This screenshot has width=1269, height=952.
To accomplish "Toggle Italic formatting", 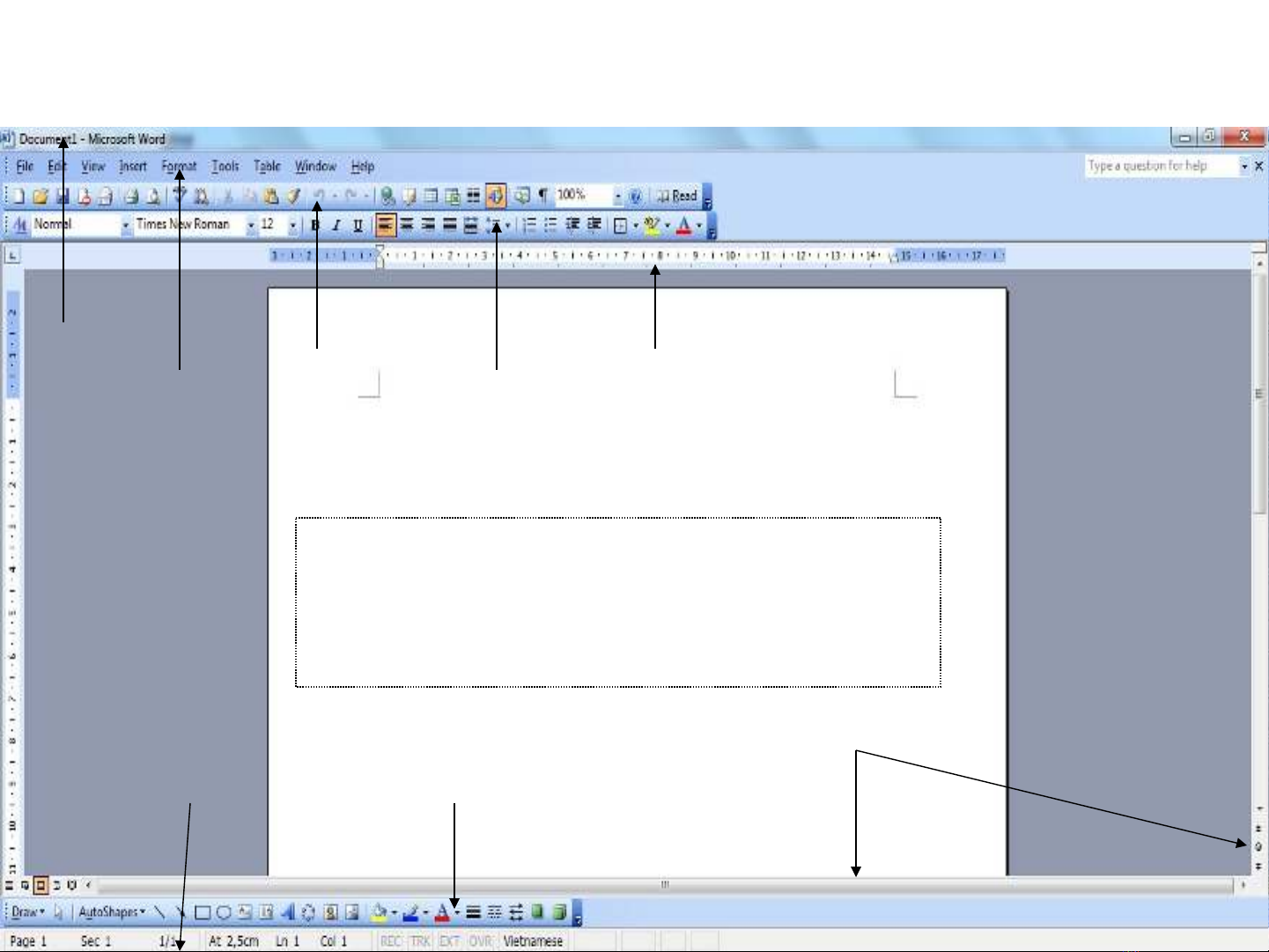I will point(336,225).
